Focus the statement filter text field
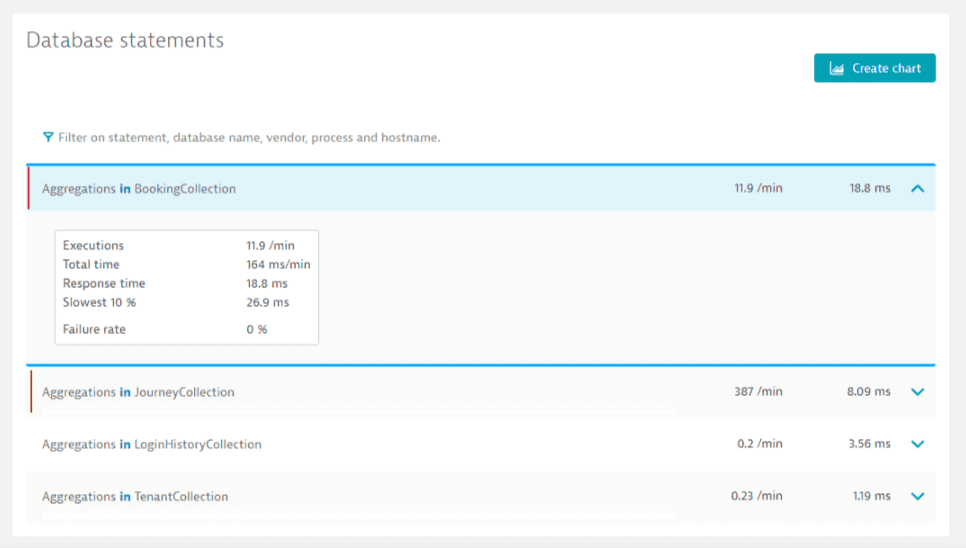Viewport: 966px width, 548px height. (250, 137)
